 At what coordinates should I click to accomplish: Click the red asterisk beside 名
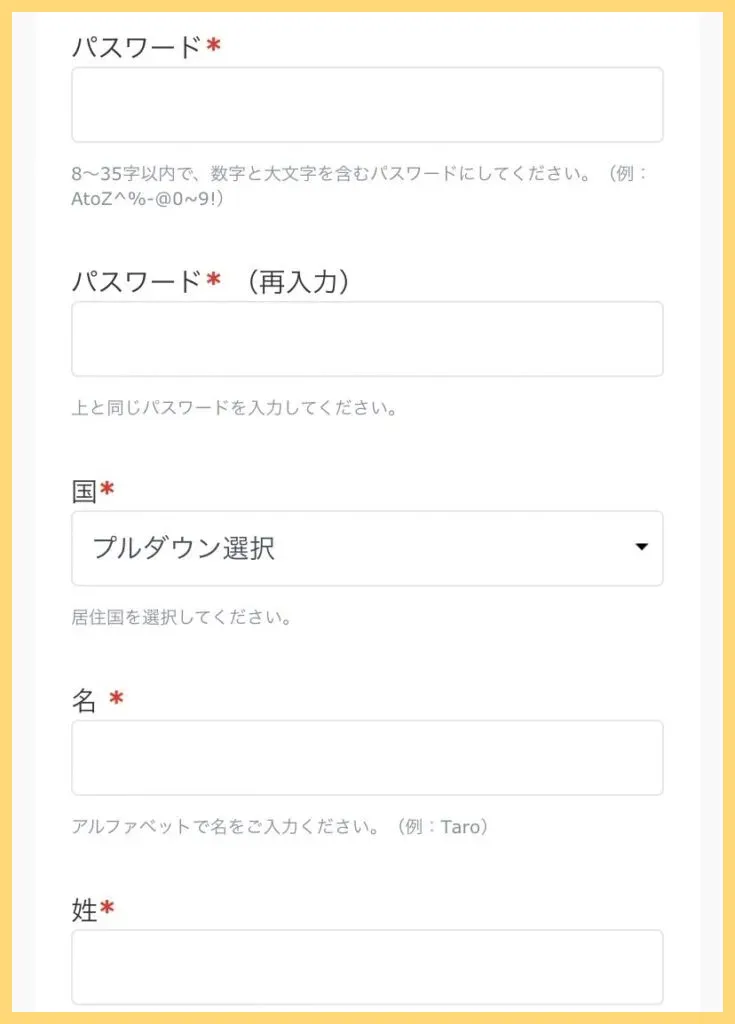[x=116, y=699]
